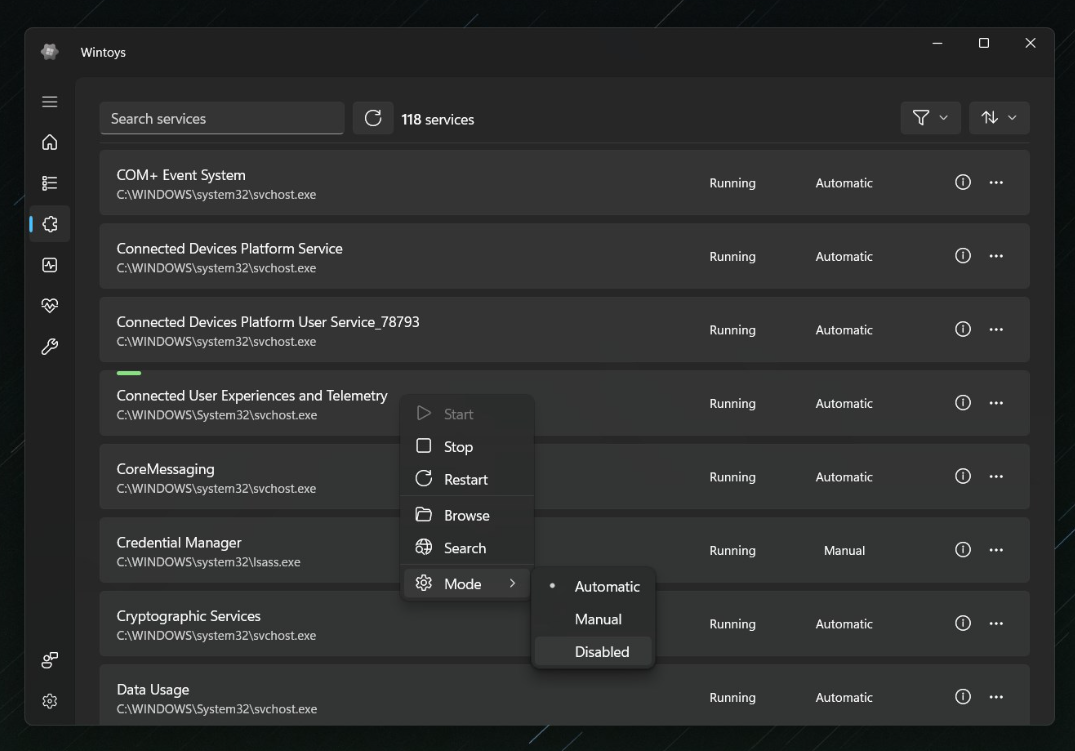Open the hamburger navigation menu
The height and width of the screenshot is (751, 1075).
coord(49,102)
